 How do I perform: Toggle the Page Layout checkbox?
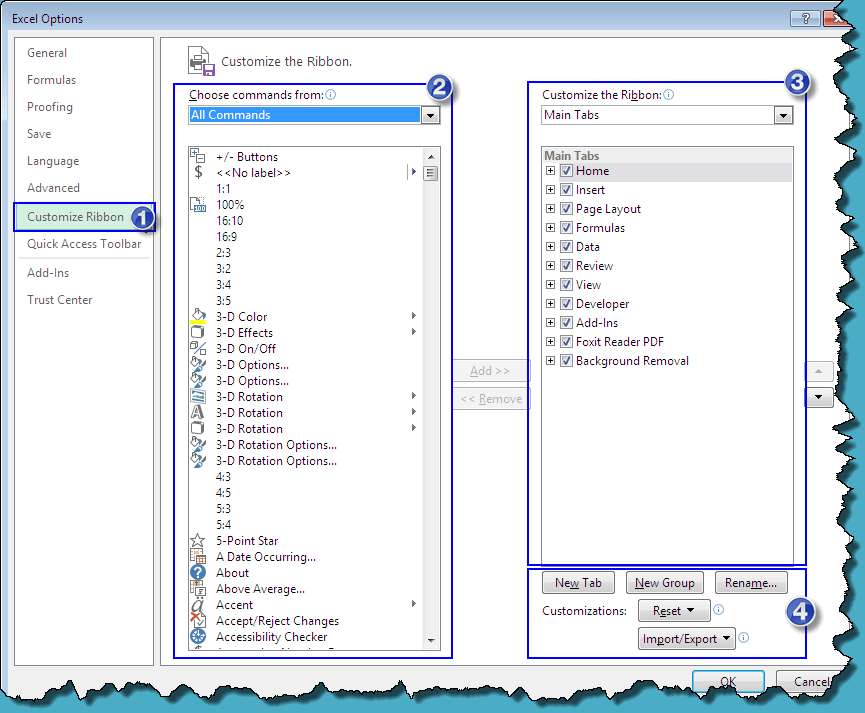(566, 209)
